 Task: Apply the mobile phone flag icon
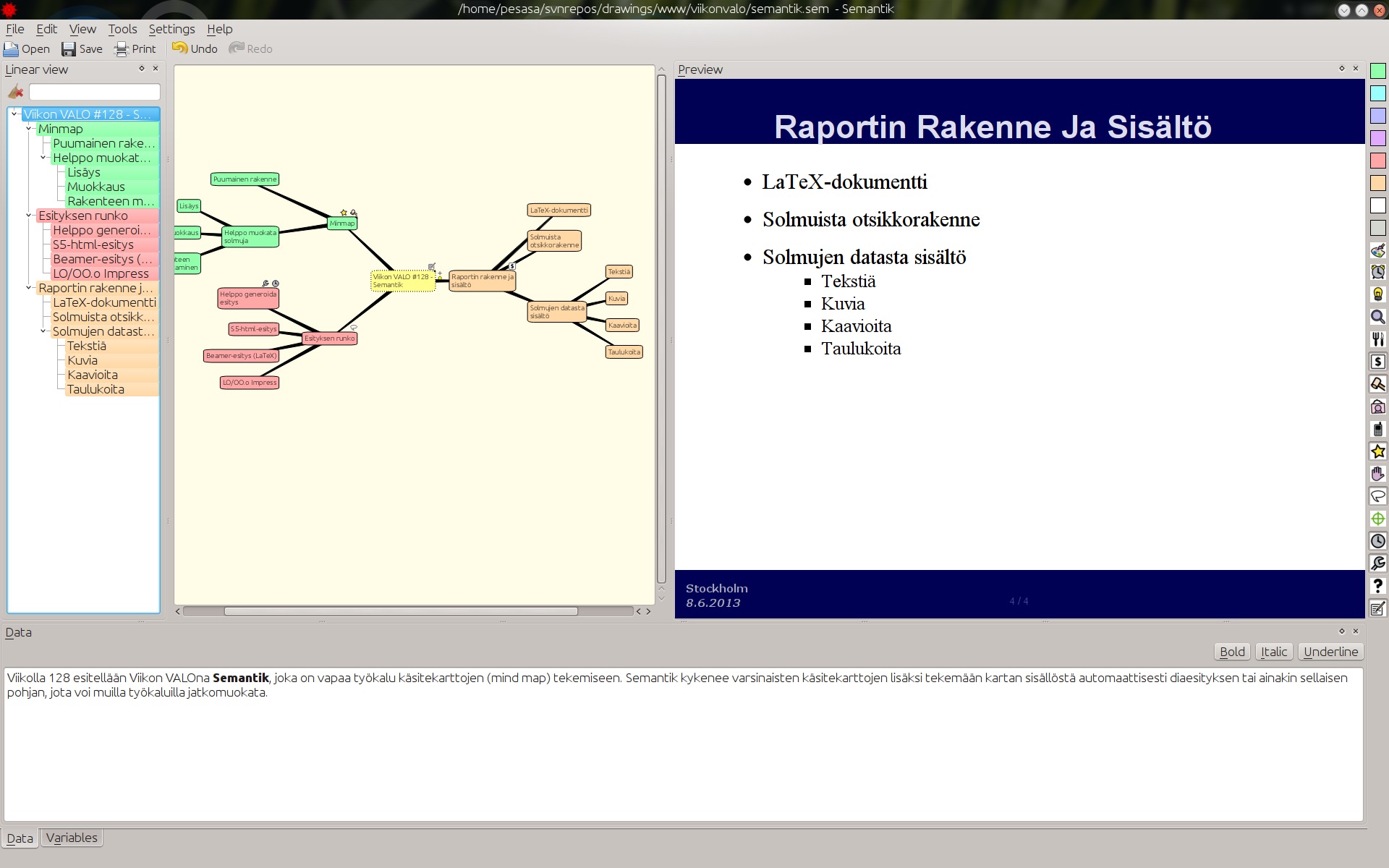click(1377, 429)
